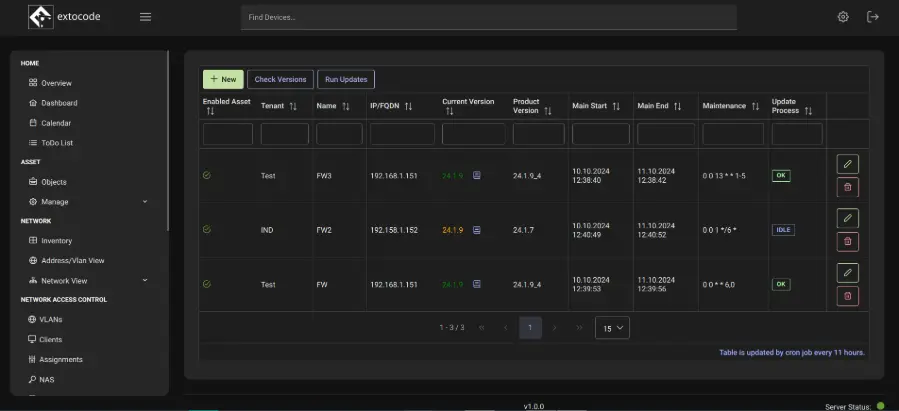Click the version notes icon for FW3
Viewport: 899px width, 411px height.
(x=477, y=175)
